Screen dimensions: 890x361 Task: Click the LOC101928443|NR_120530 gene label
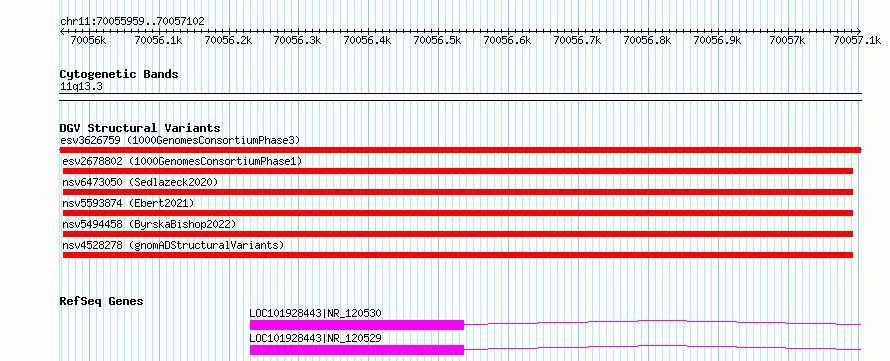(x=316, y=313)
